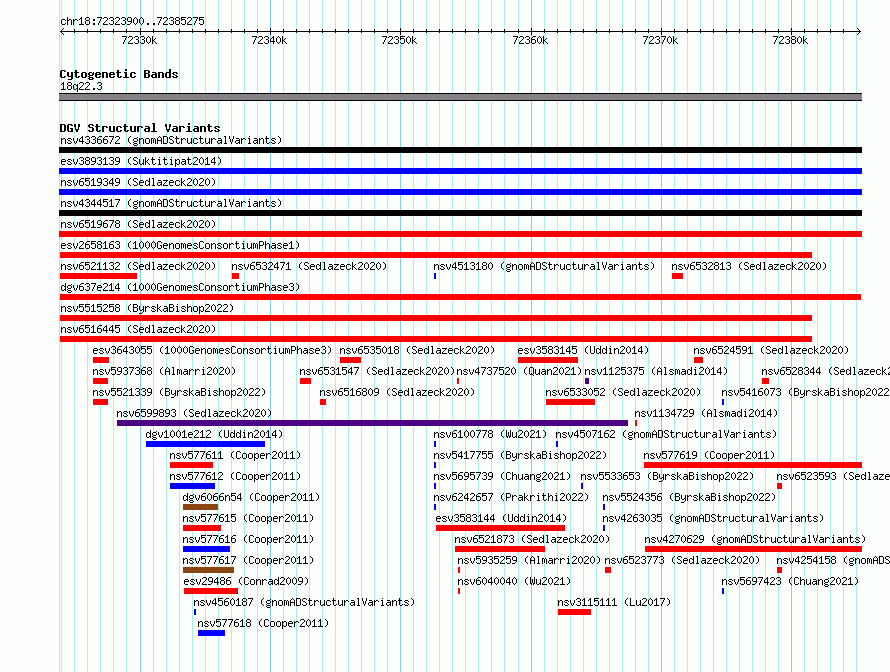
Task: Click the red marker under nsv6532813
Action: tap(677, 276)
